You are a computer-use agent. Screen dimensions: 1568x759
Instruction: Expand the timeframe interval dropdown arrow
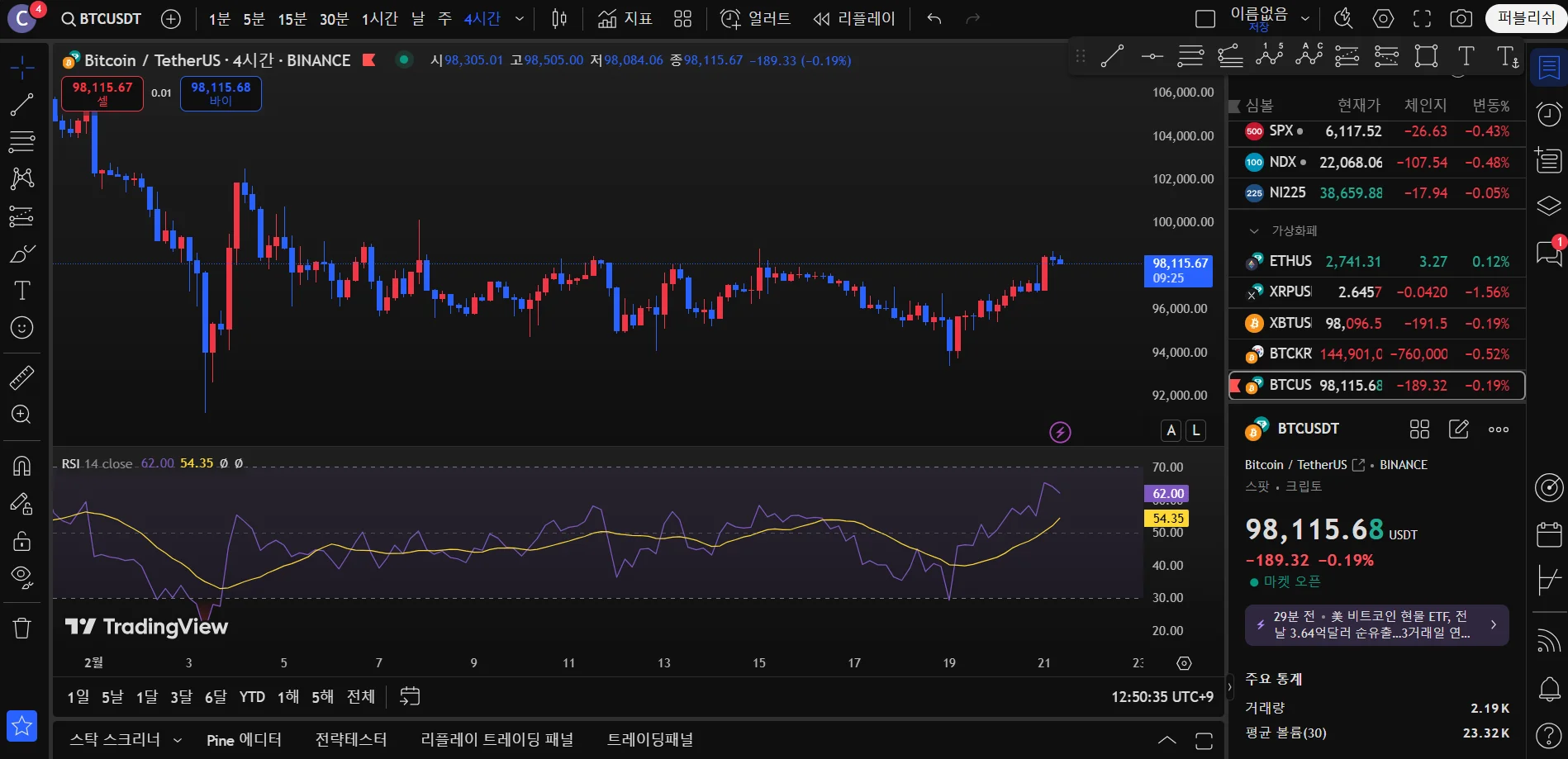520,19
